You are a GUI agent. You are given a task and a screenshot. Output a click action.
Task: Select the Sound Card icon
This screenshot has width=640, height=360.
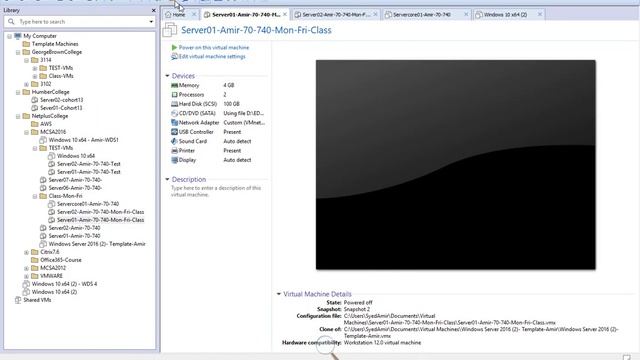tap(174, 141)
